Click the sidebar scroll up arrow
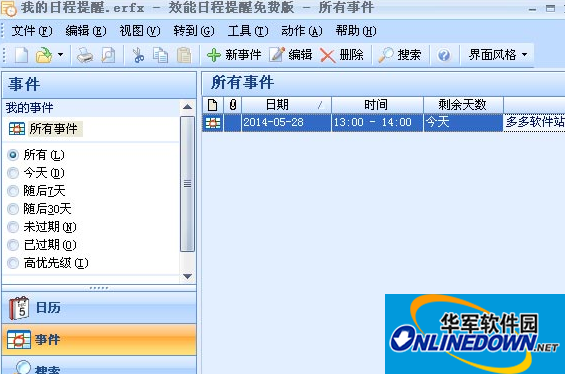Image resolution: width=565 pixels, height=374 pixels. pos(187,107)
